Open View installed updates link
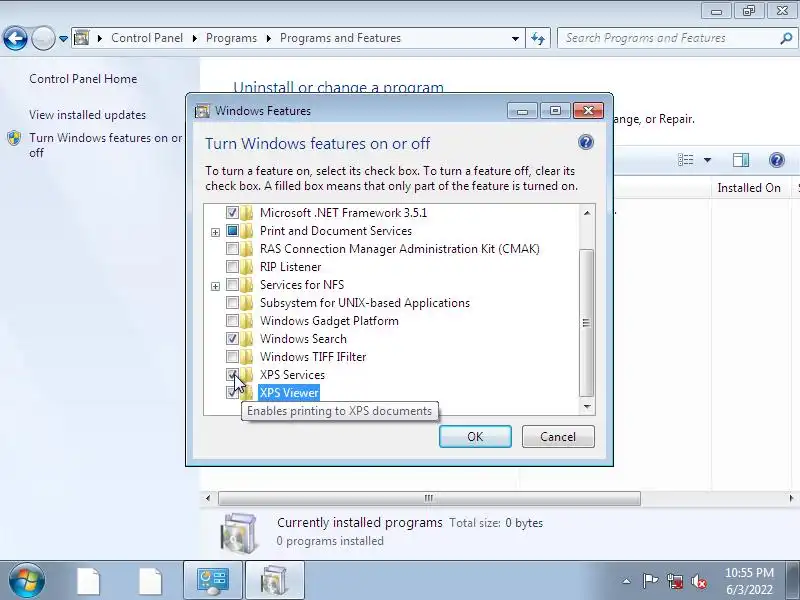 coord(87,115)
